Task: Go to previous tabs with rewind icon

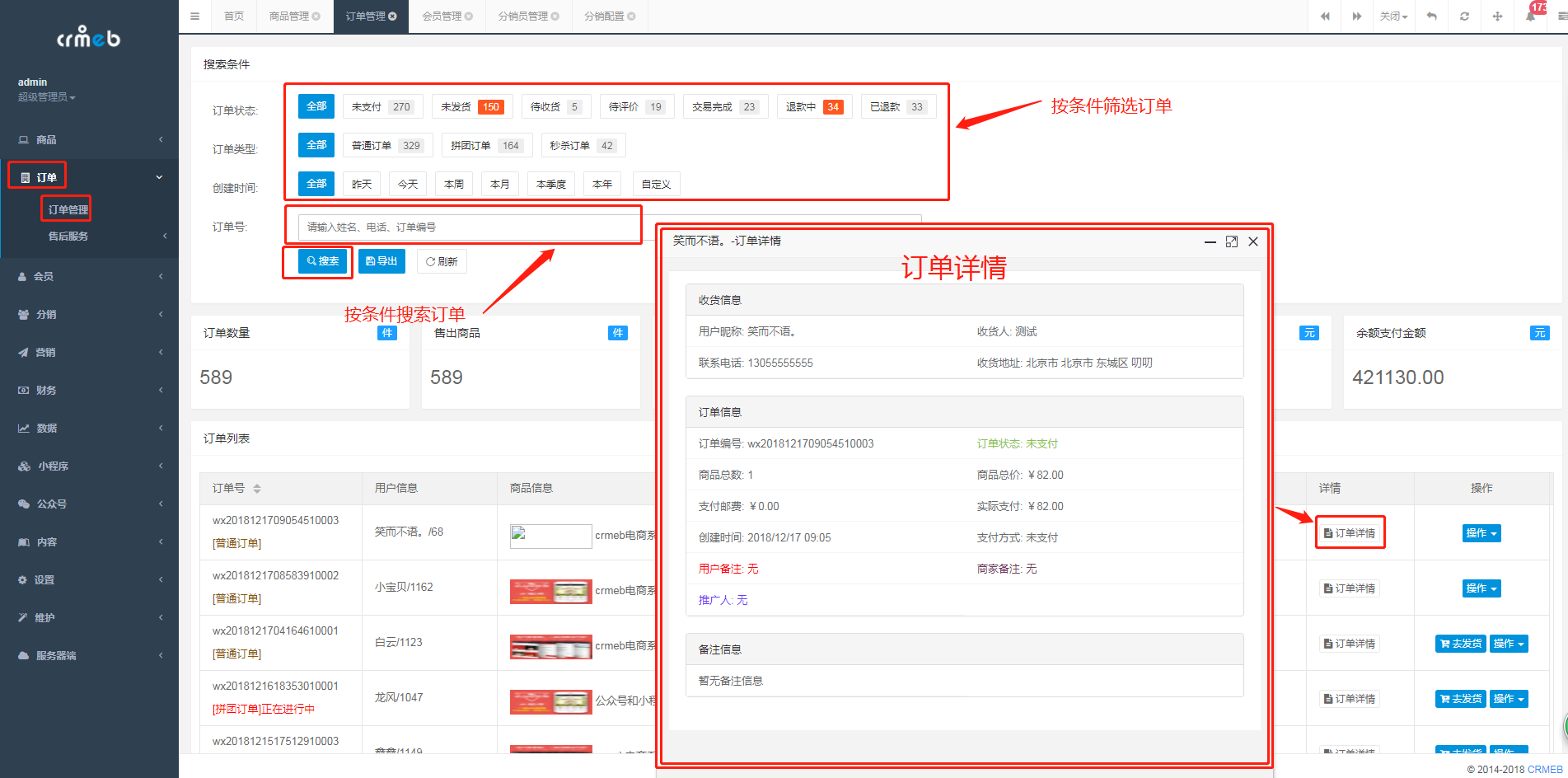Action: click(x=1325, y=16)
